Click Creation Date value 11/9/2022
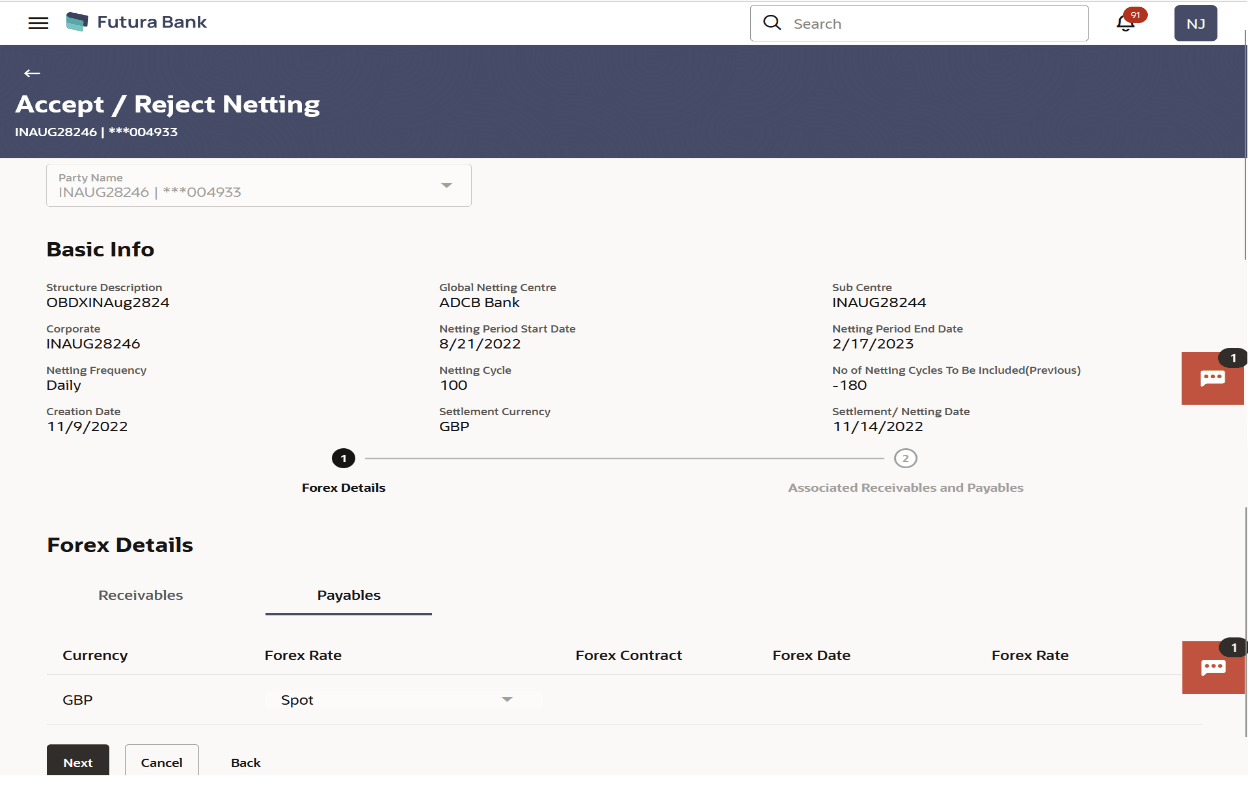 [87, 426]
